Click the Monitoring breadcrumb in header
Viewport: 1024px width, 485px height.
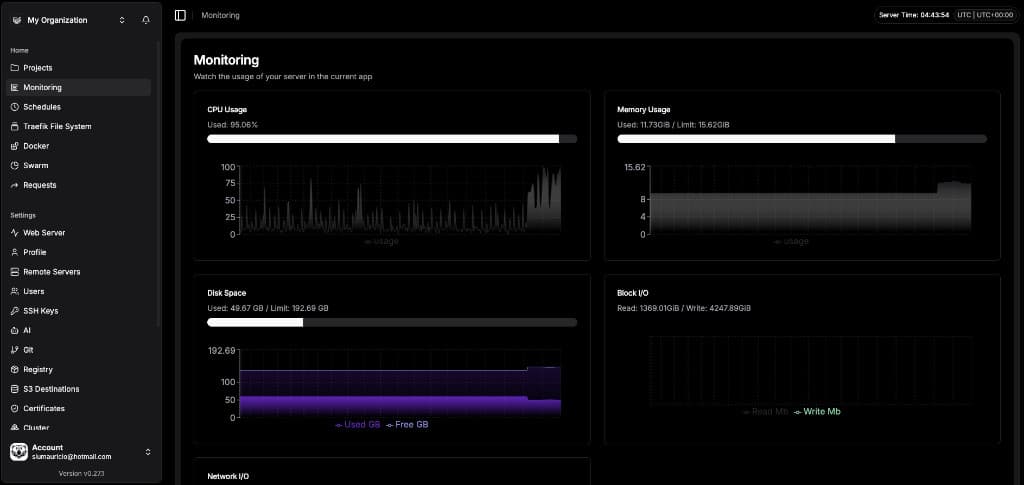(x=220, y=15)
